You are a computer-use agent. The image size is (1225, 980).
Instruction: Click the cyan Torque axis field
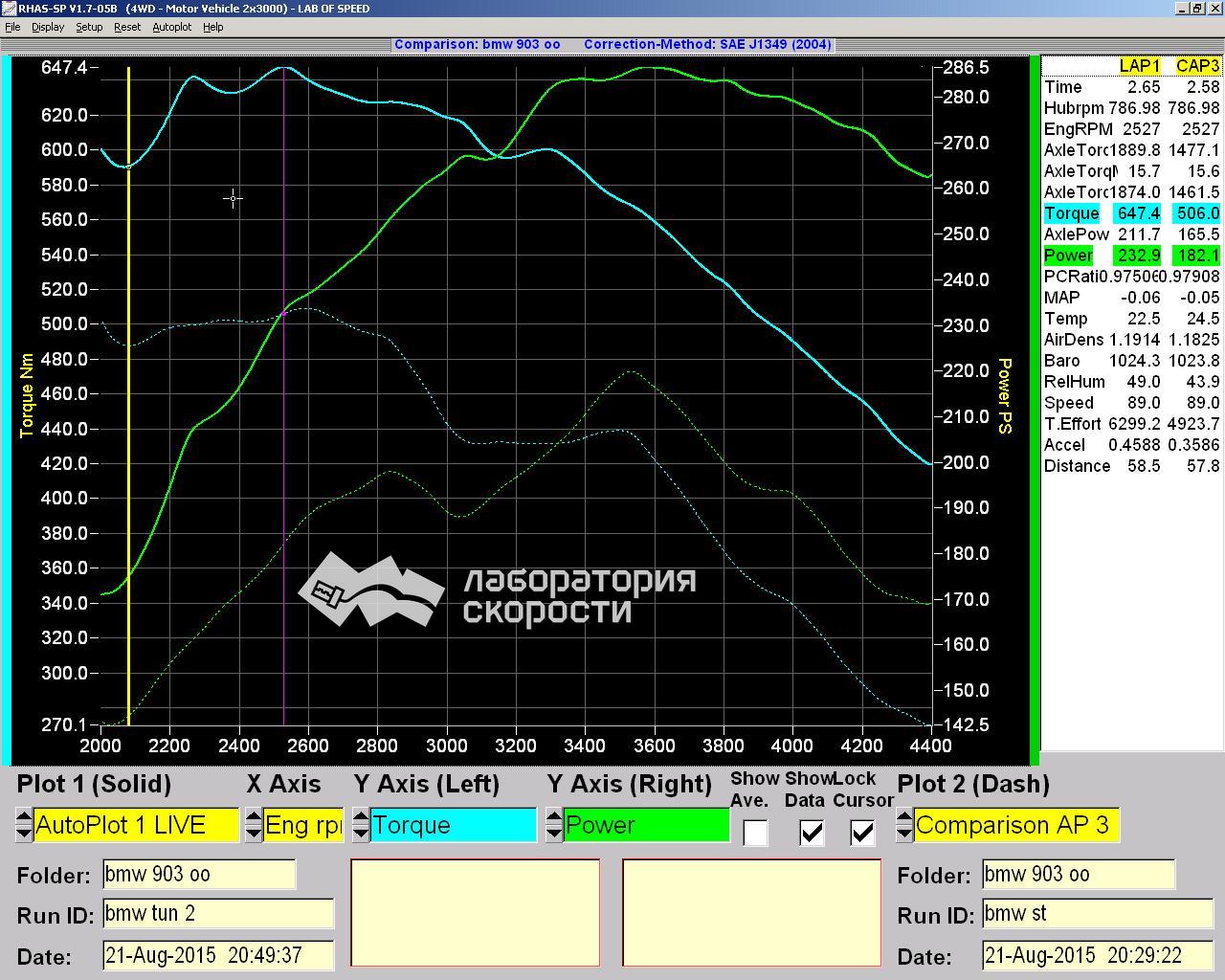tap(453, 825)
